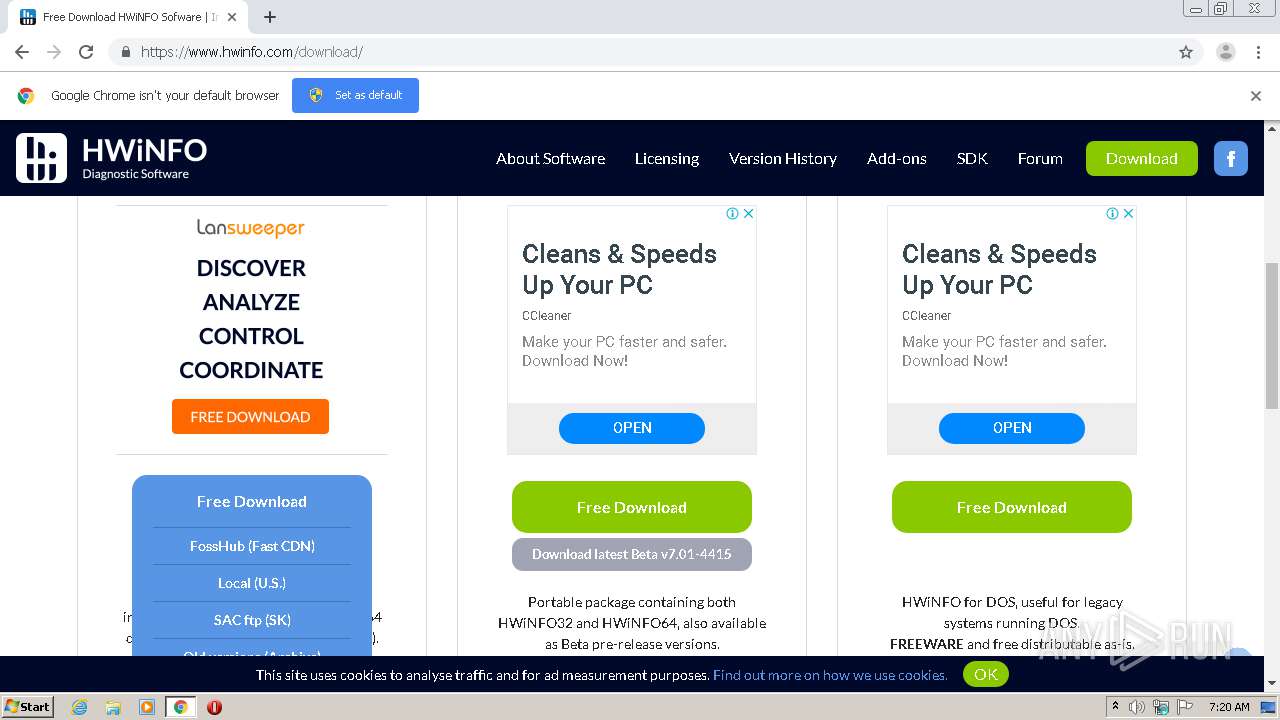This screenshot has width=1280, height=720.
Task: Open SDK page
Action: point(972,158)
